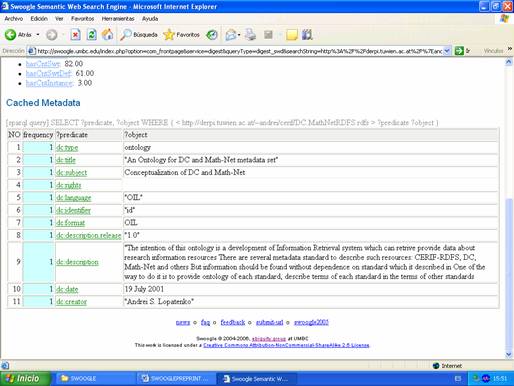Image resolution: width=514 pixels, height=386 pixels.
Task: Click the ES language indicator in the taskbar
Action: (x=458, y=379)
